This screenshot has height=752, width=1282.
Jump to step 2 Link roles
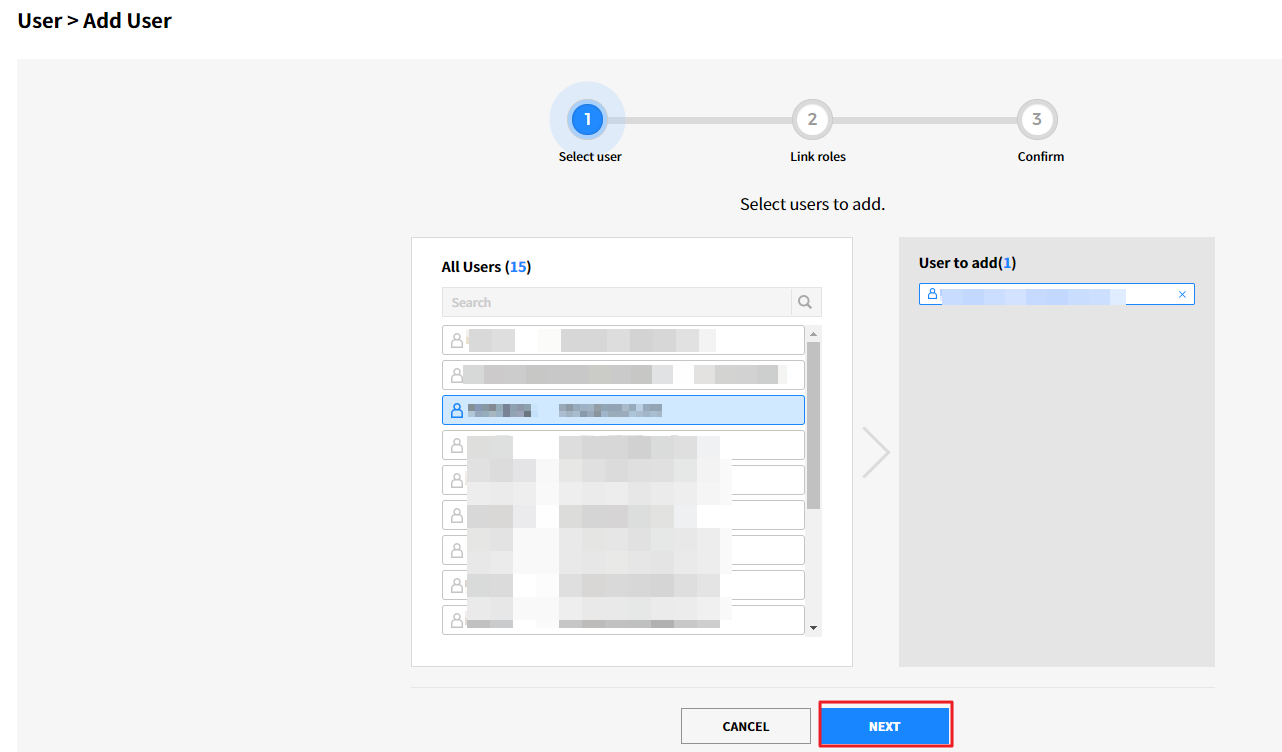point(812,120)
